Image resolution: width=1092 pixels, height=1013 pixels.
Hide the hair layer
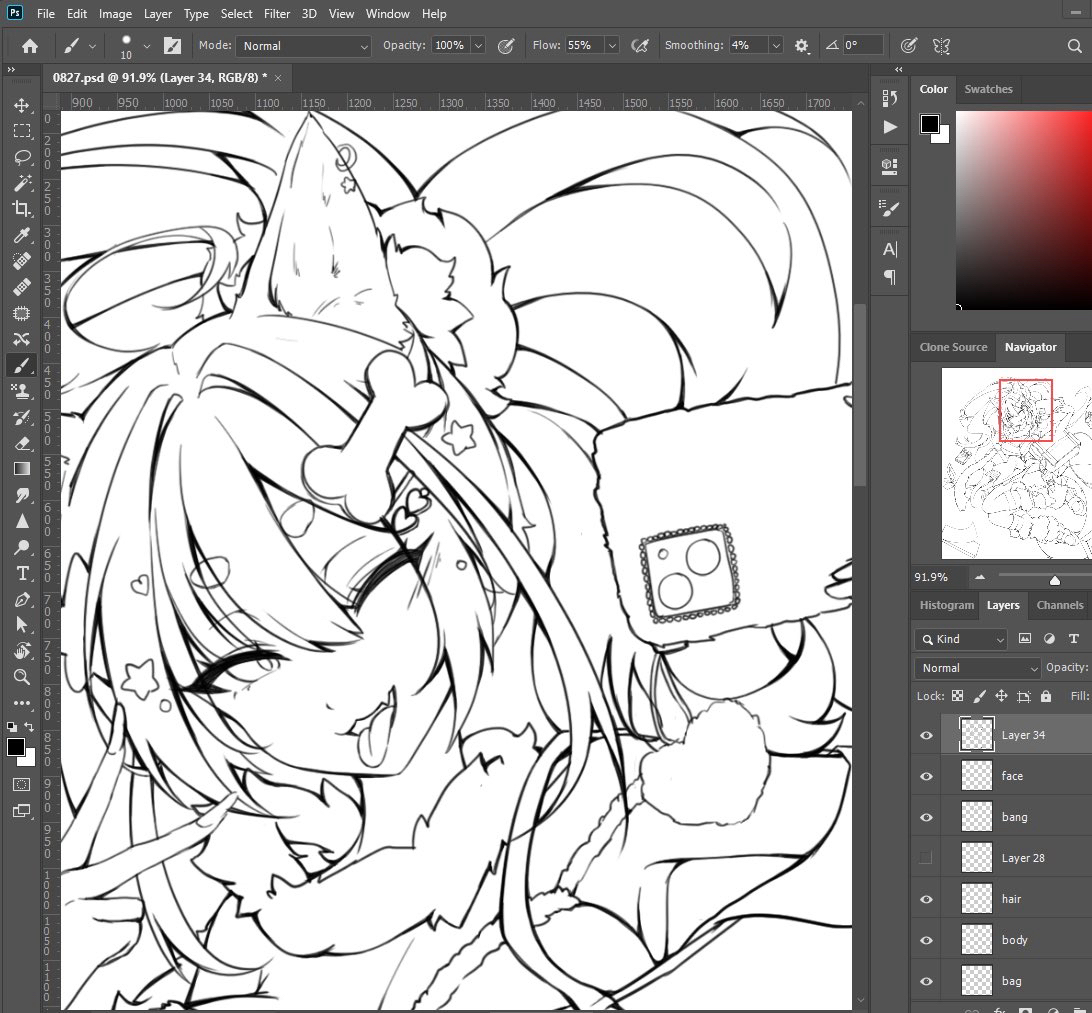[x=926, y=899]
